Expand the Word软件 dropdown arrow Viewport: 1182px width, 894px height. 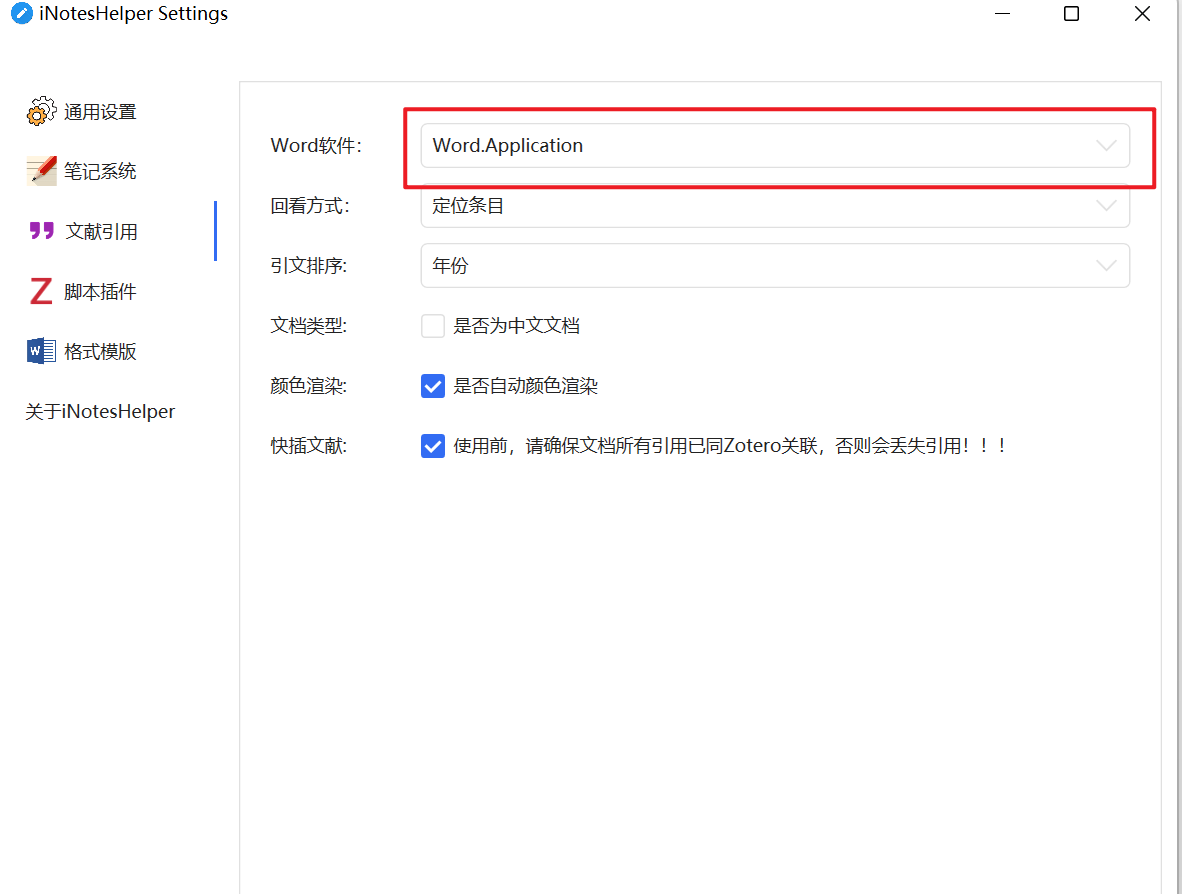point(1106,145)
